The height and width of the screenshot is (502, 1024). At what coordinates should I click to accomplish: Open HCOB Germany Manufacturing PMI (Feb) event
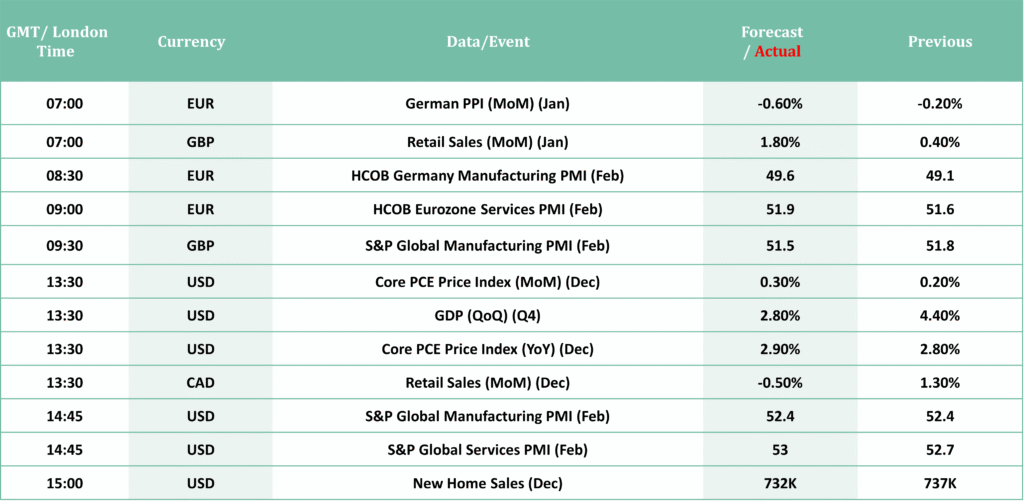(488, 175)
